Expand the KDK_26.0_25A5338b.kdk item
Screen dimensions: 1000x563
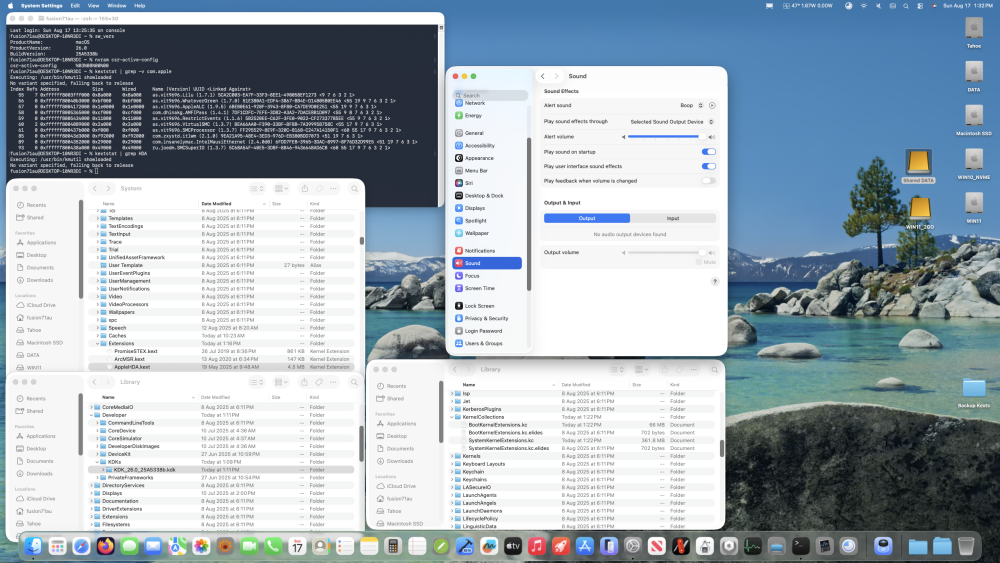pos(103,470)
